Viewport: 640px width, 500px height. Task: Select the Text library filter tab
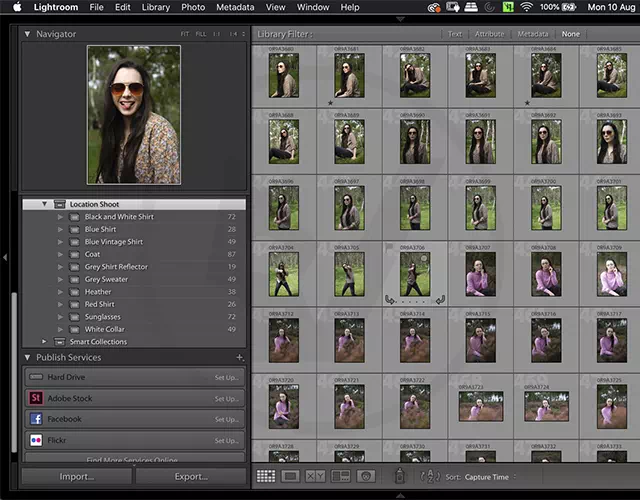pyautogui.click(x=455, y=34)
